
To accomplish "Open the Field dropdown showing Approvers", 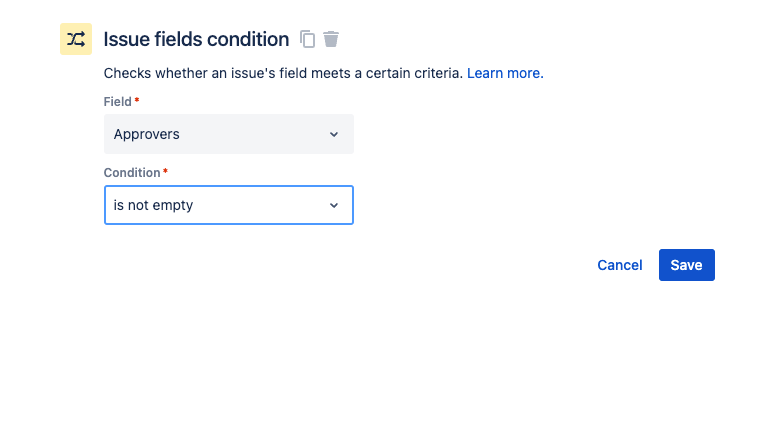I will coord(228,134).
